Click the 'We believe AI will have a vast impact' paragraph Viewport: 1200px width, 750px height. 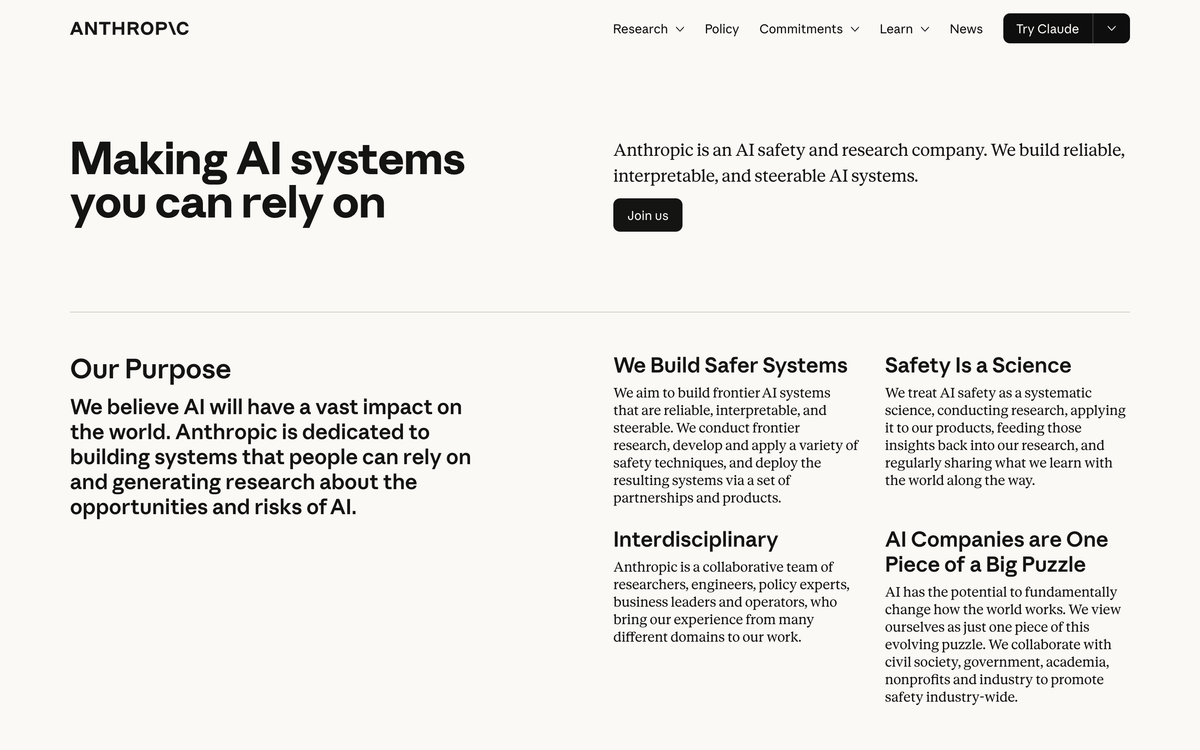270,457
